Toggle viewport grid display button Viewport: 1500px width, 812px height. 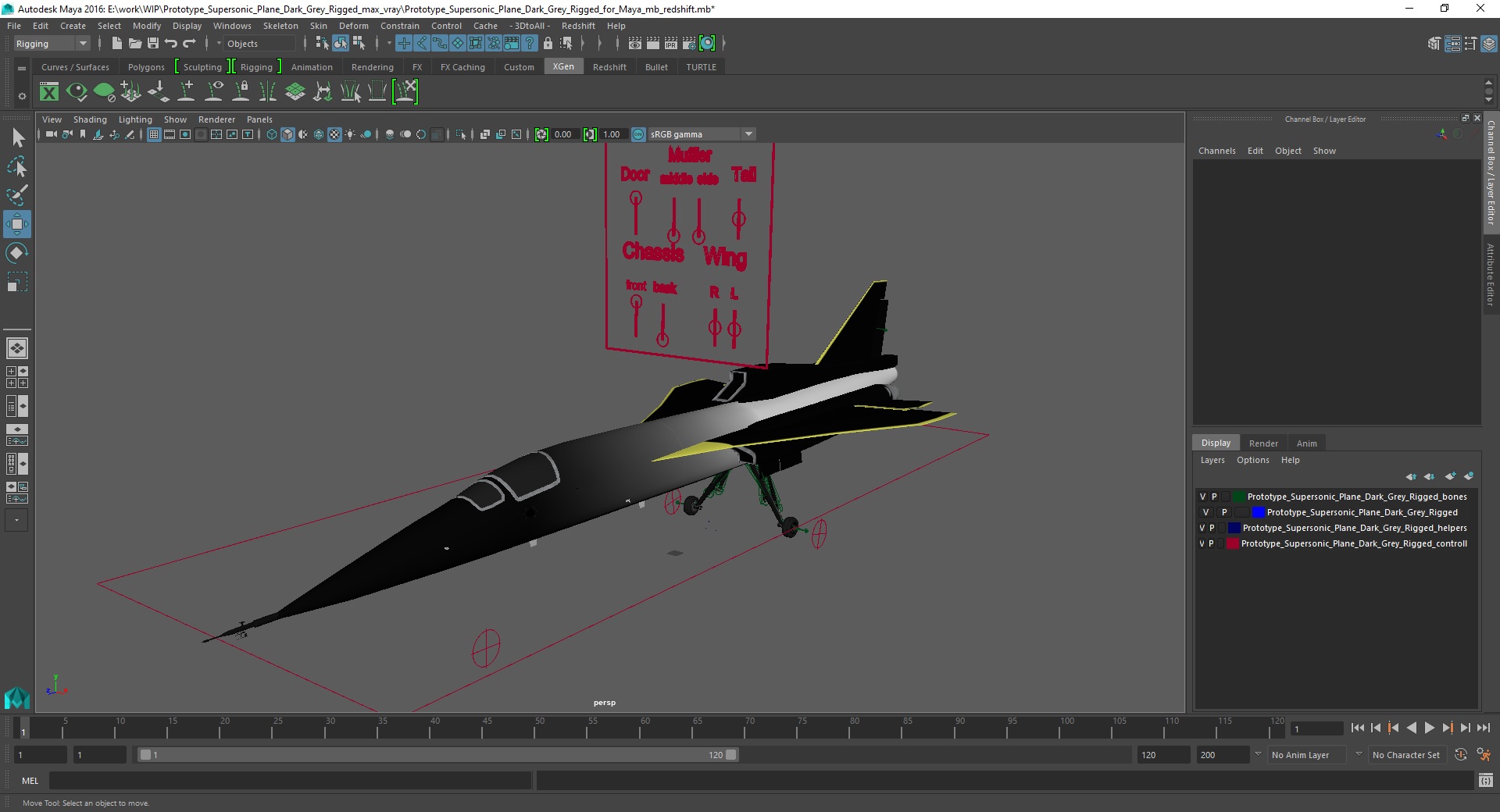coord(154,134)
